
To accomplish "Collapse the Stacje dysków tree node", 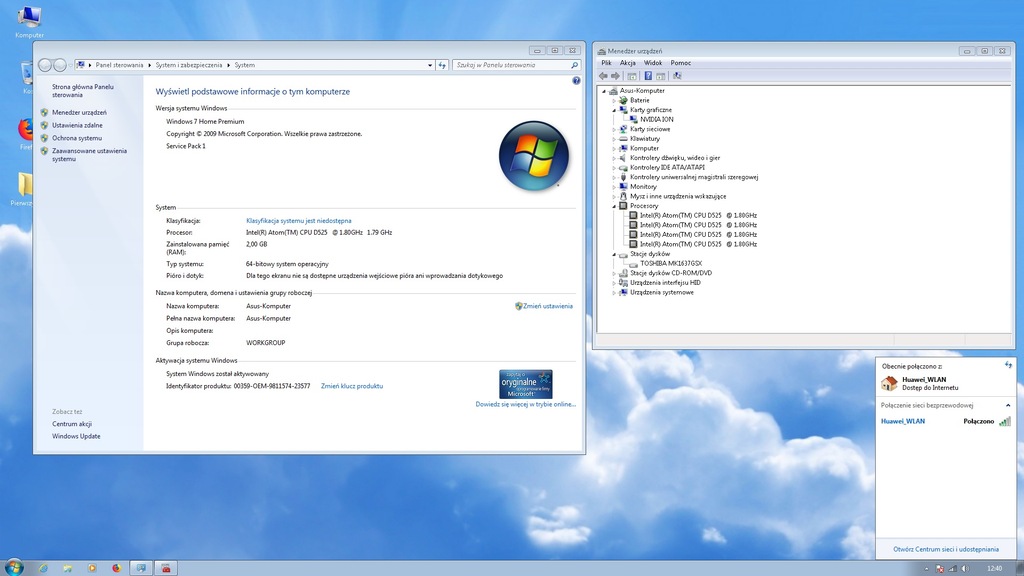I will (615, 254).
